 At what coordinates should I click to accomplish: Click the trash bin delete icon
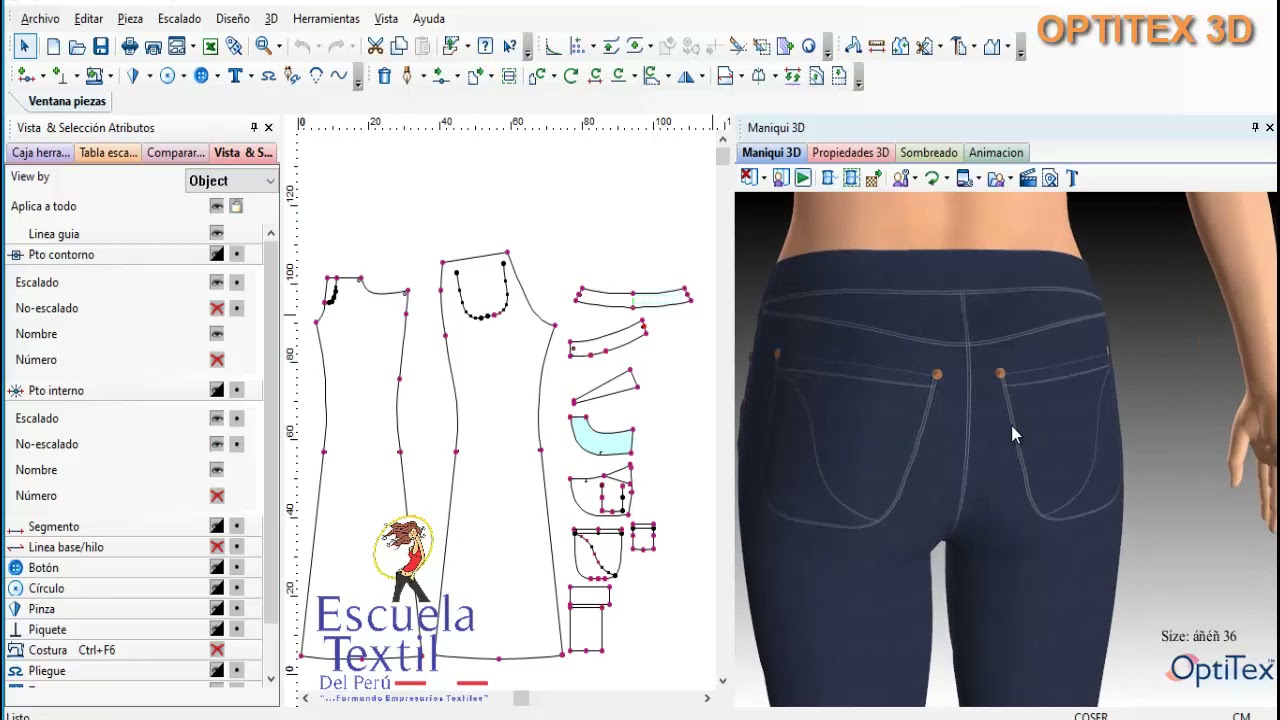coord(384,76)
